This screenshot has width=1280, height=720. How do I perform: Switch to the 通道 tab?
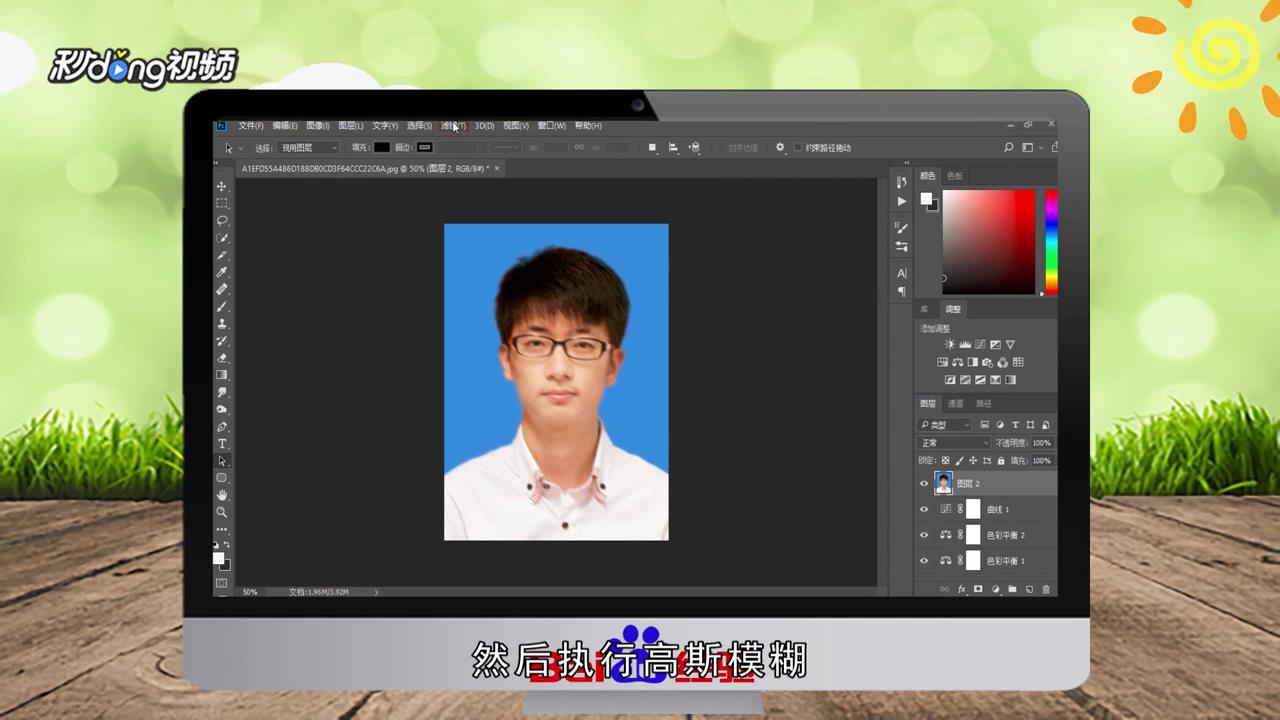(956, 403)
